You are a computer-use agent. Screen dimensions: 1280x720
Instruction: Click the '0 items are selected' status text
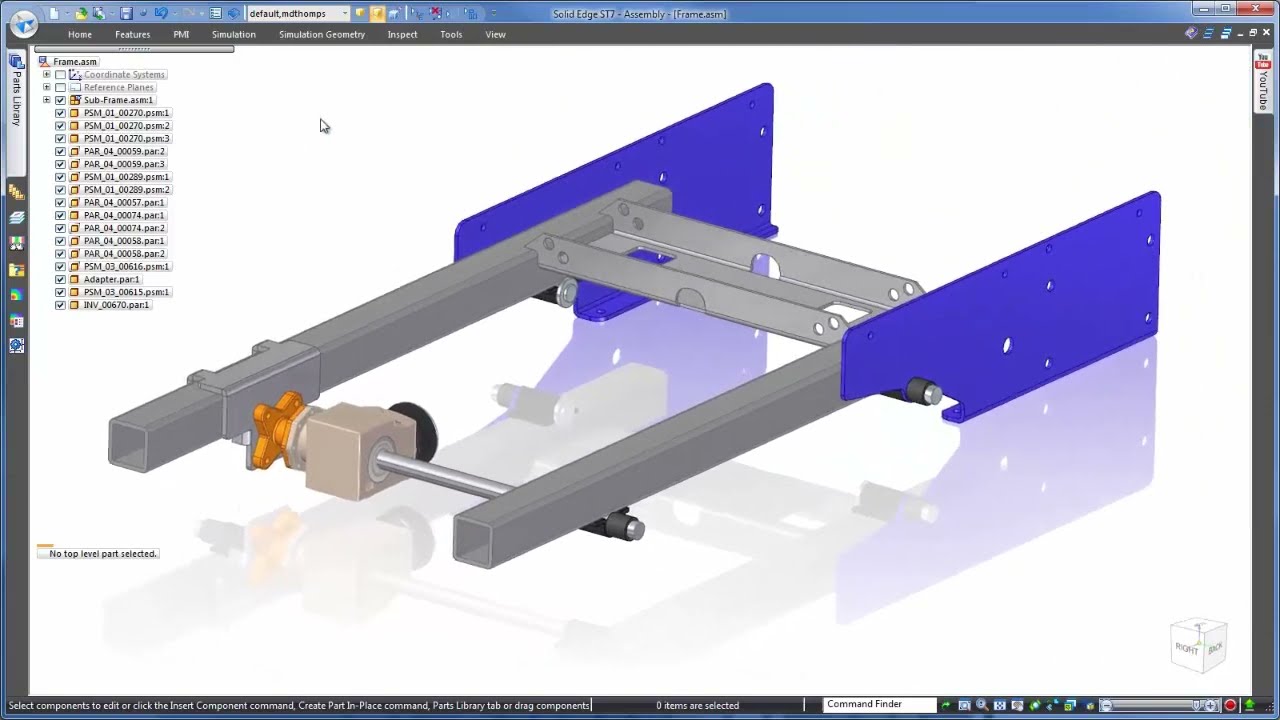(x=697, y=705)
